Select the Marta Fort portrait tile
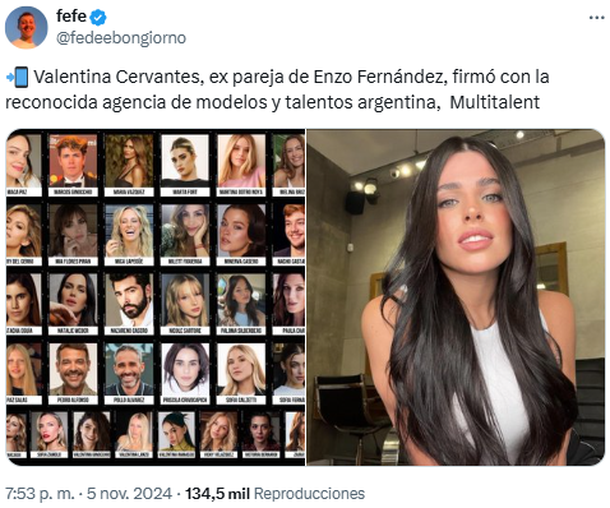The height and width of the screenshot is (508, 610). point(185,165)
